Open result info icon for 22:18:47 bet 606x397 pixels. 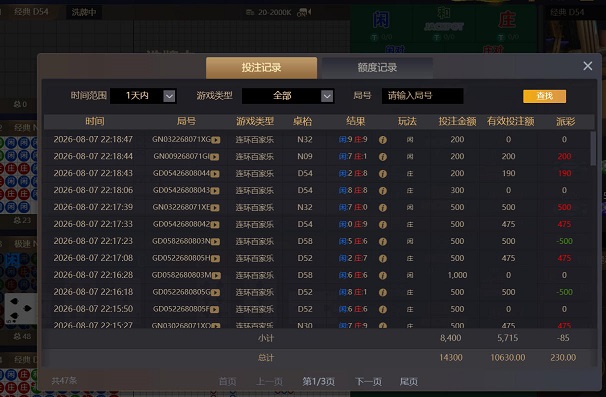383,140
